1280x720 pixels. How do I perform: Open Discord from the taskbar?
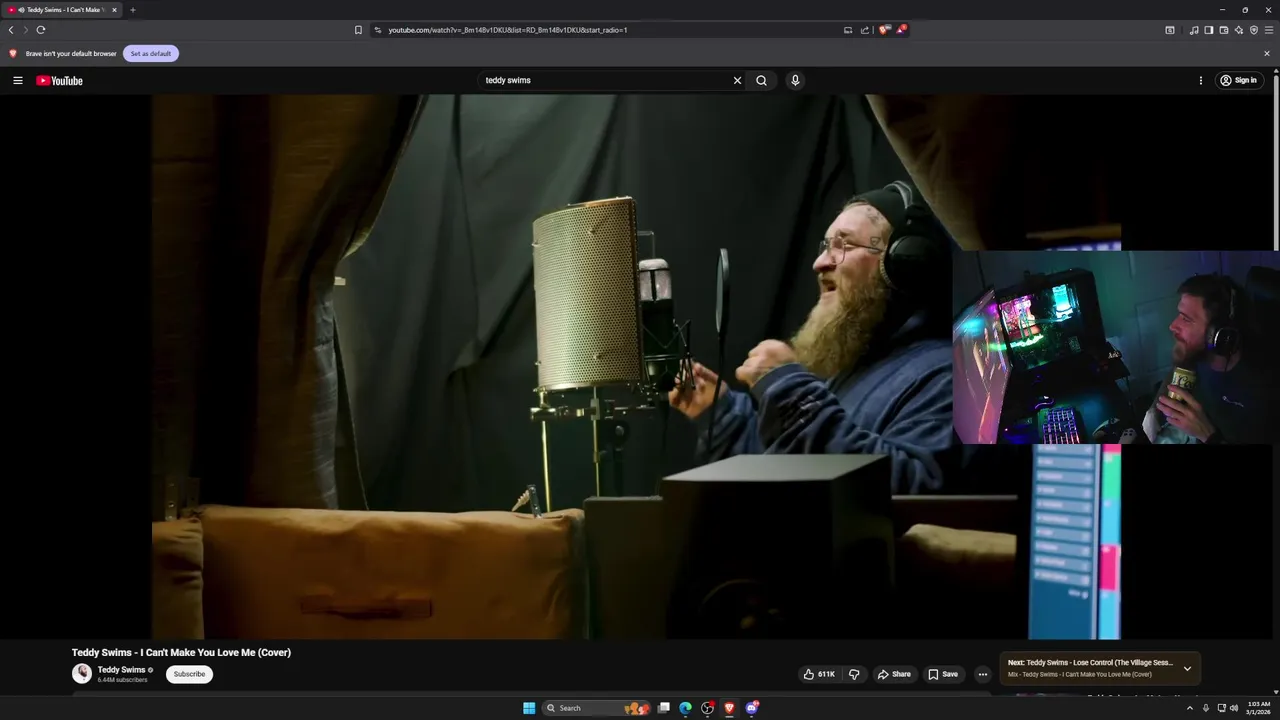[751, 708]
